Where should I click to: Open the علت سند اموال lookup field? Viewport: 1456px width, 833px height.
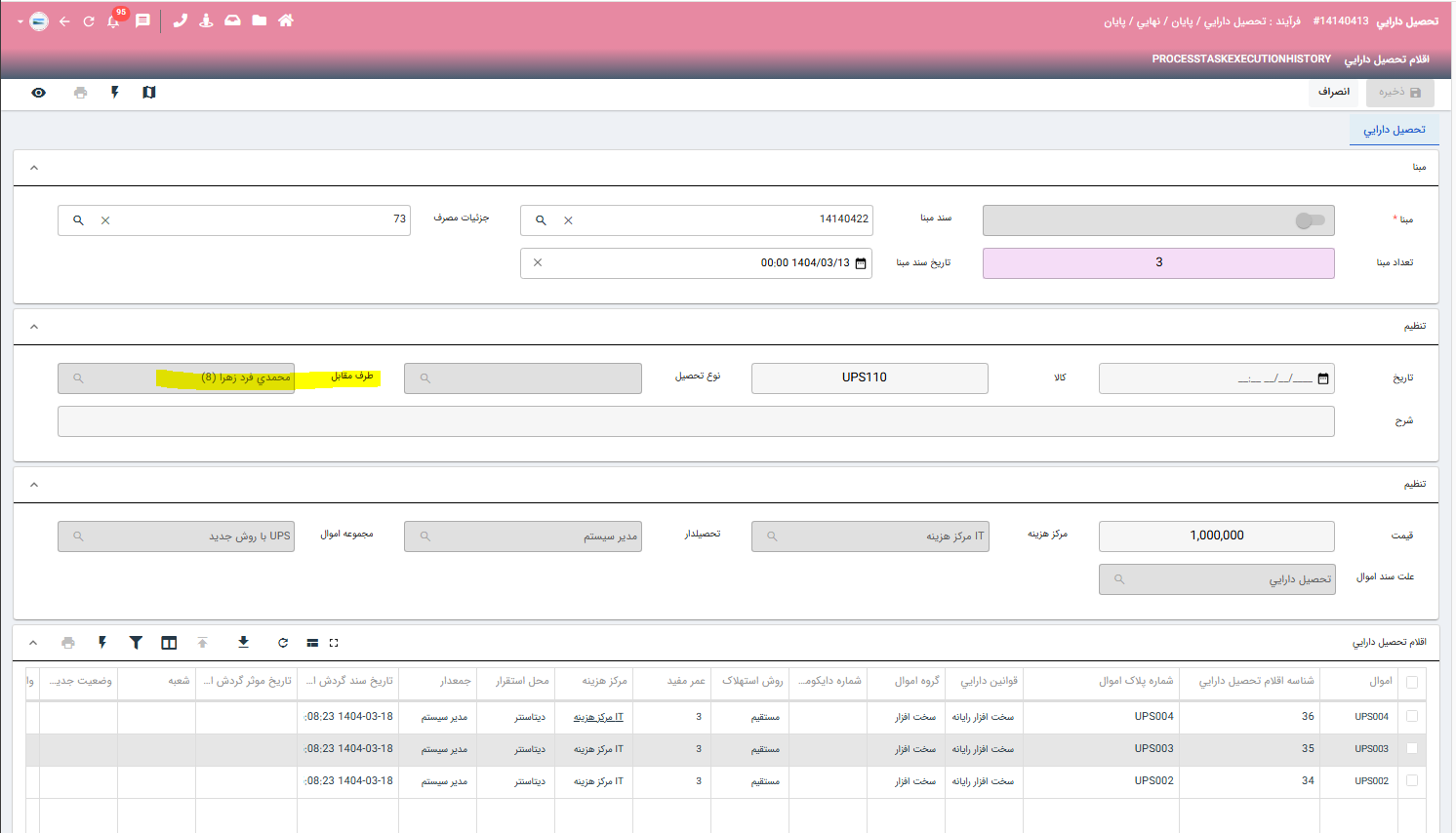(1216, 579)
